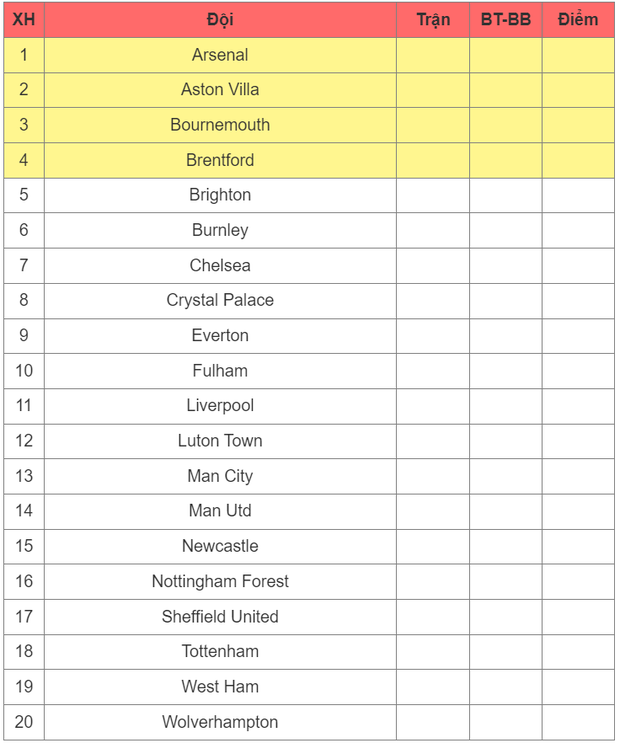
Task: Select the Everton row
Action: click(x=220, y=335)
